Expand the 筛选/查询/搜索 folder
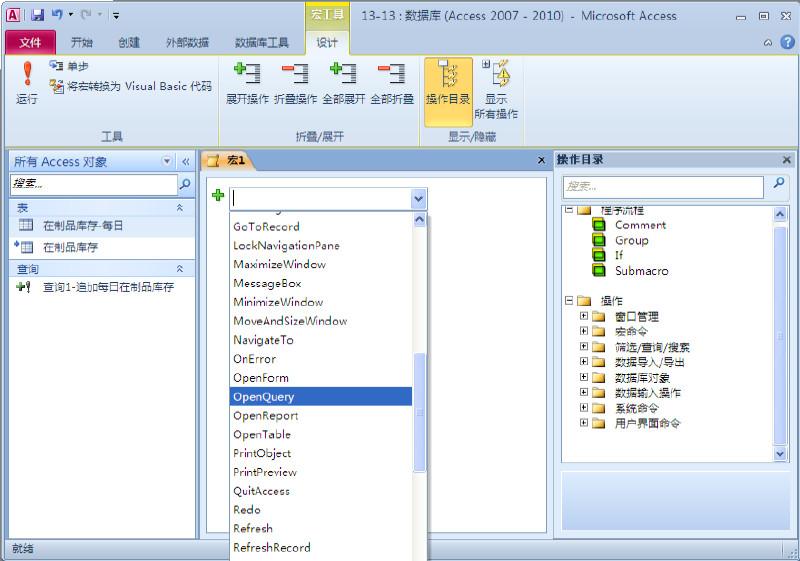Screen dimensions: 800x561 pyautogui.click(x=584, y=347)
